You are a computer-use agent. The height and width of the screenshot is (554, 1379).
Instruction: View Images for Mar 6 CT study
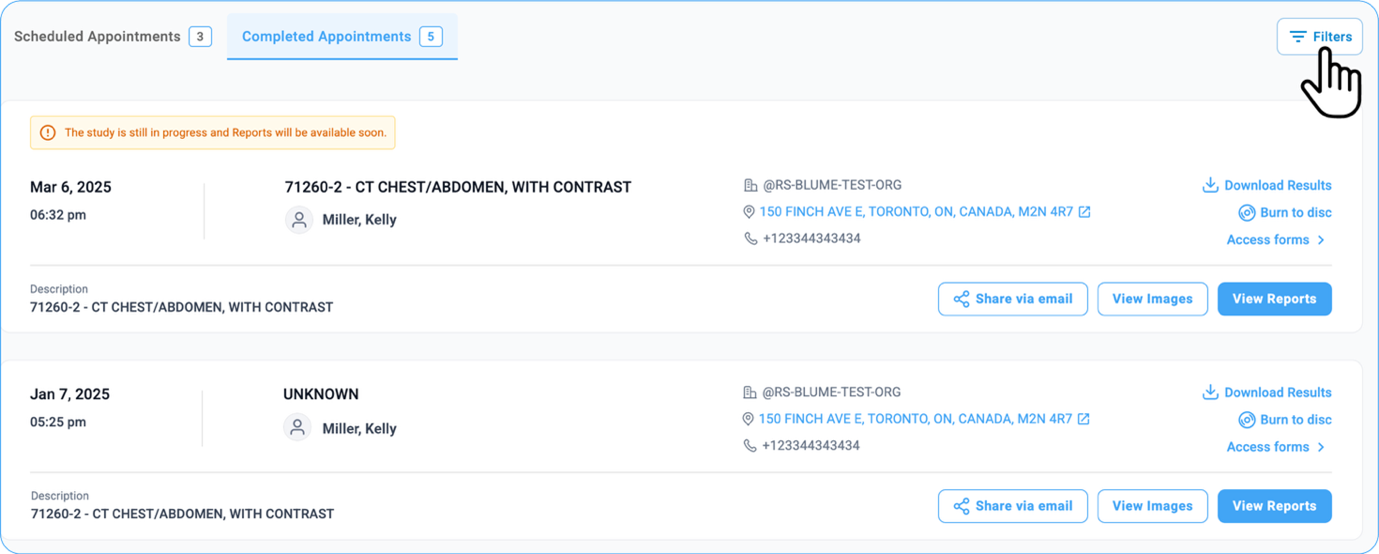tap(1152, 299)
